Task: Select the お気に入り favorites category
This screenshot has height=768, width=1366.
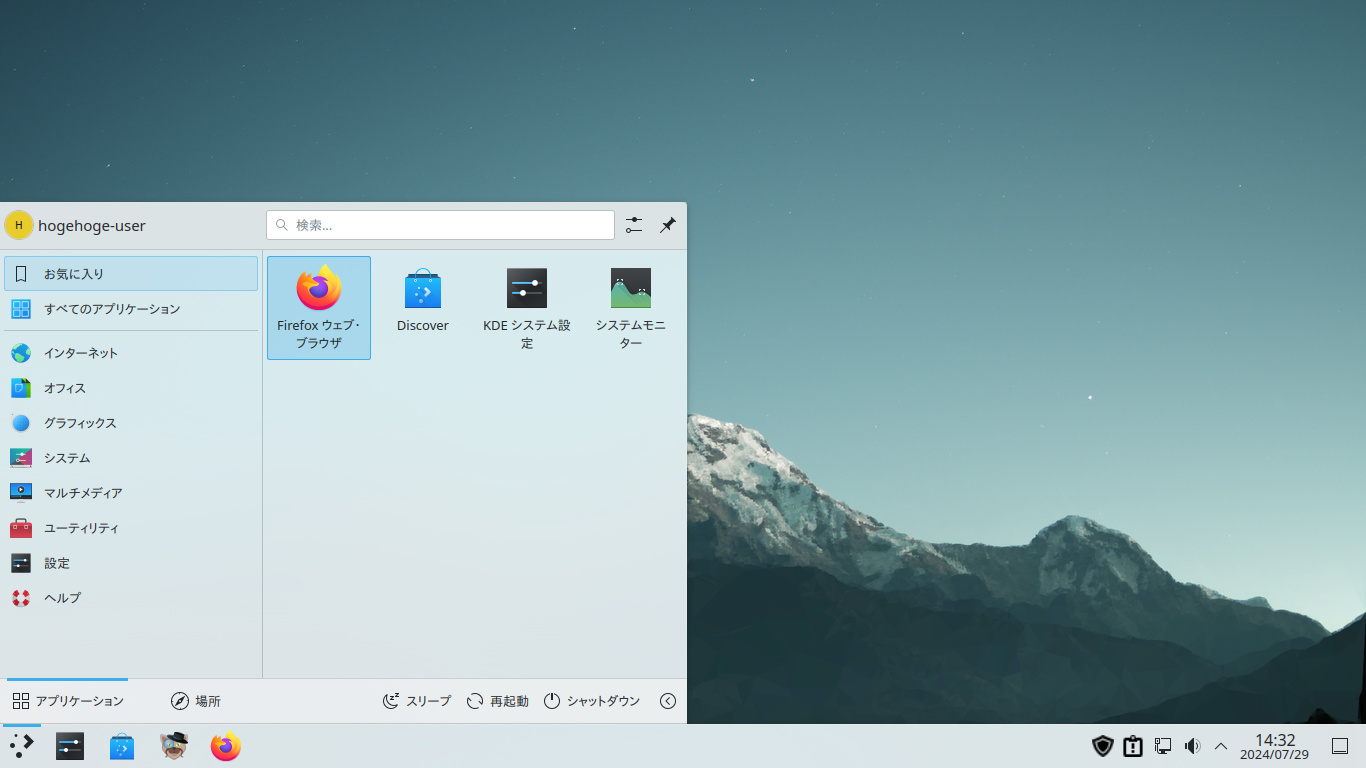Action: [131, 274]
